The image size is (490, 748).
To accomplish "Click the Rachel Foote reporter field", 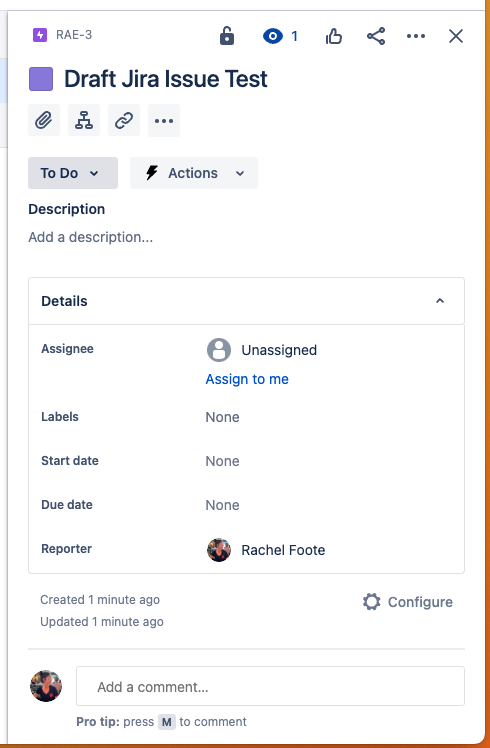I will pyautogui.click(x=266, y=550).
